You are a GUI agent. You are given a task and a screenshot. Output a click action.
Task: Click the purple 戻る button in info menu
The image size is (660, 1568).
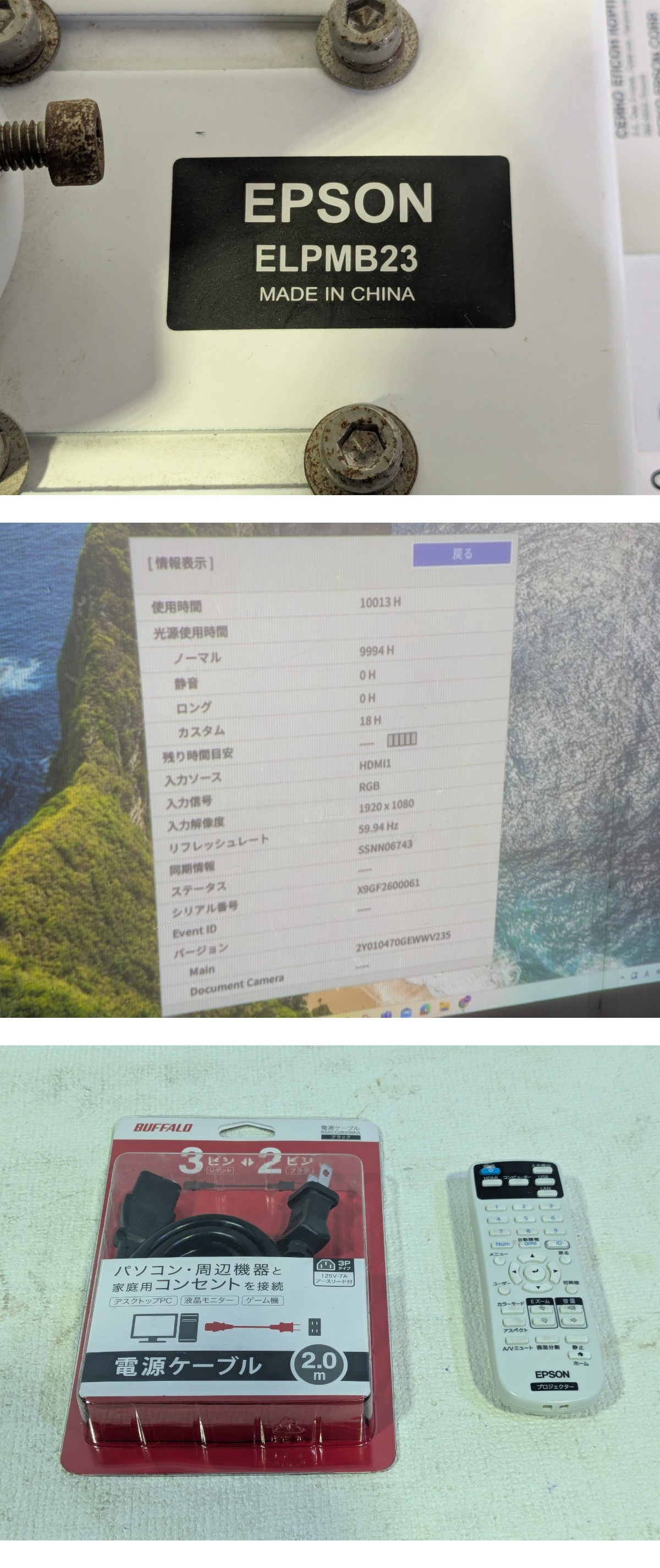point(461,553)
